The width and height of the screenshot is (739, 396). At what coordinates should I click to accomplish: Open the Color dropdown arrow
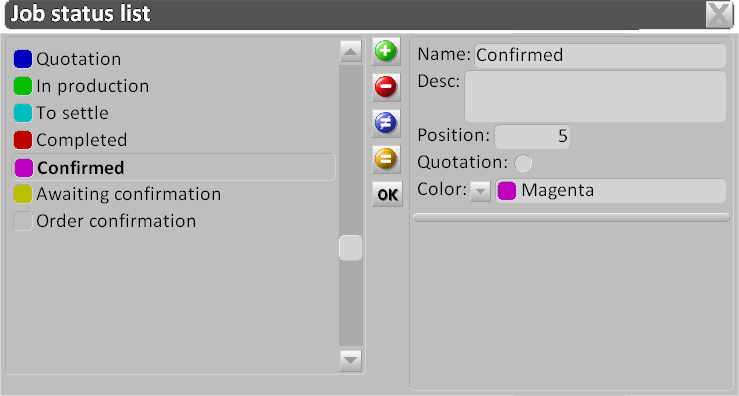[480, 191]
